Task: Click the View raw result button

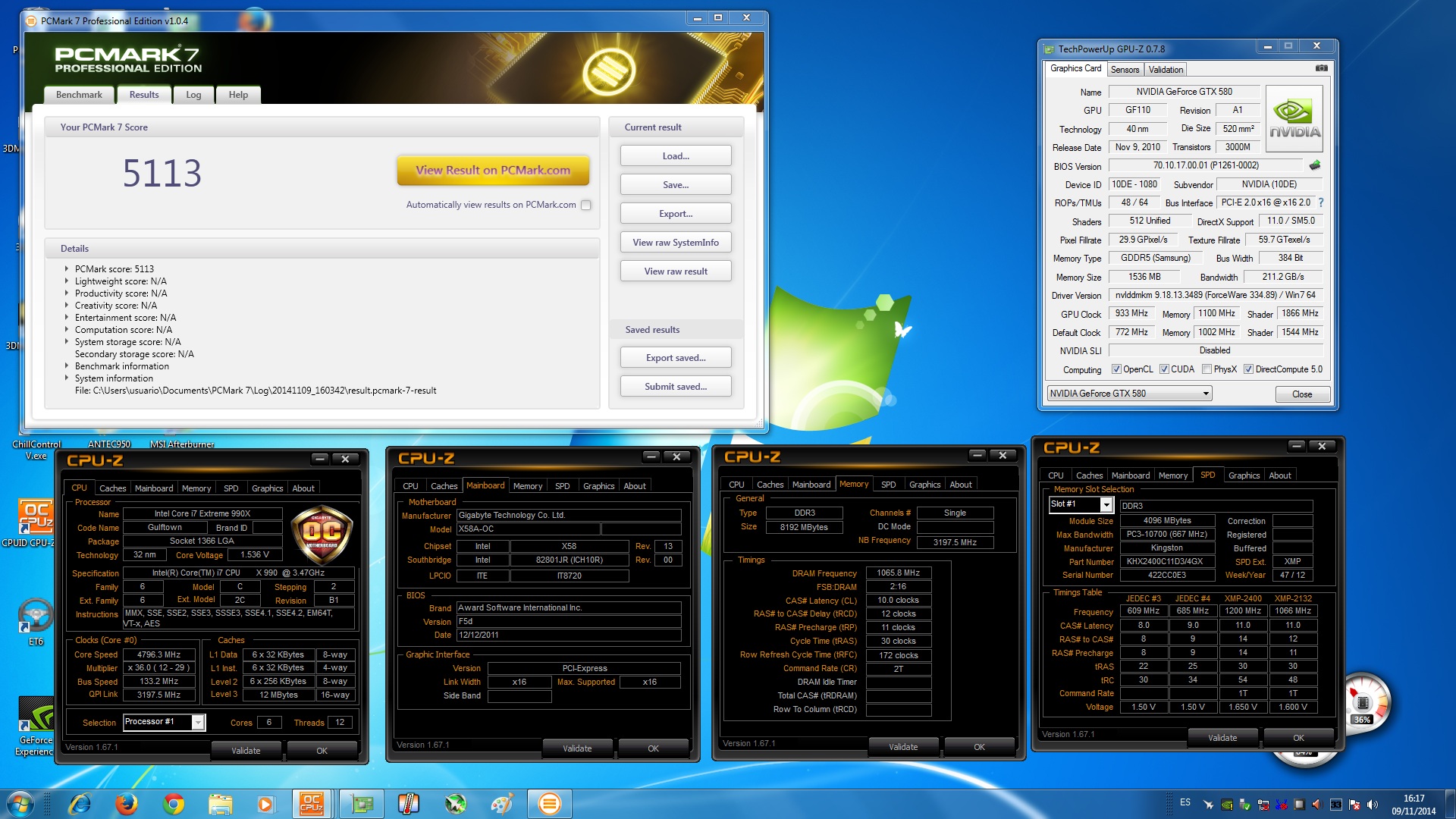Action: click(676, 271)
